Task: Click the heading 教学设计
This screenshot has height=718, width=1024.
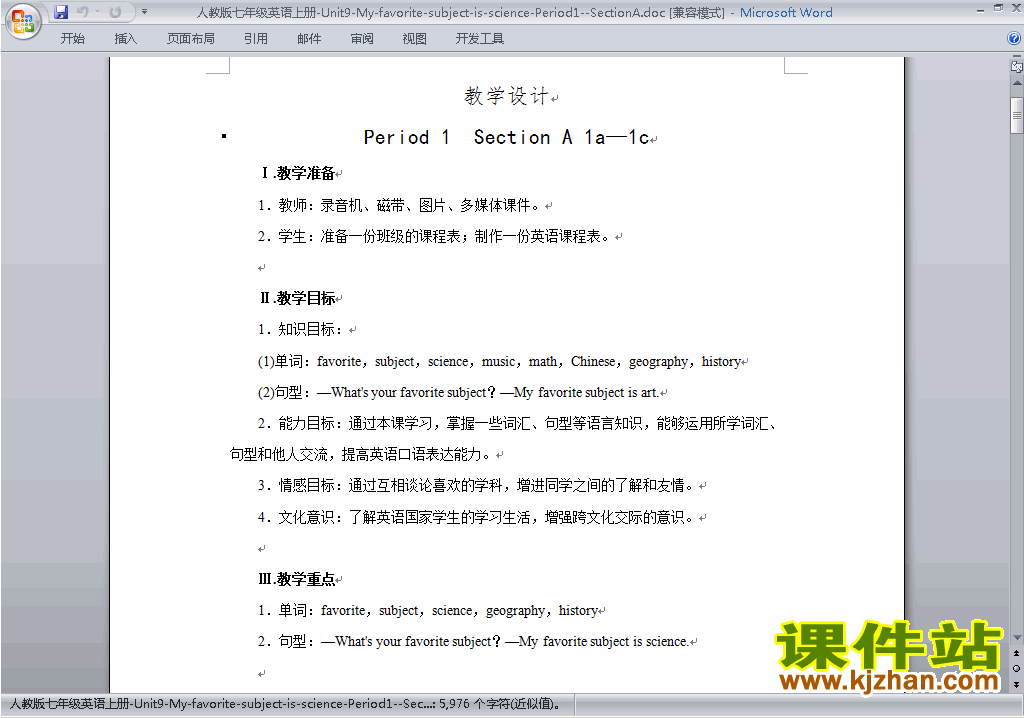Action: click(507, 95)
